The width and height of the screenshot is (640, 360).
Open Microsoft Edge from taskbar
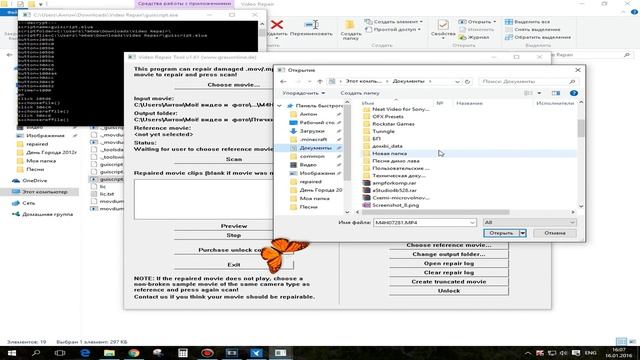click(85, 353)
